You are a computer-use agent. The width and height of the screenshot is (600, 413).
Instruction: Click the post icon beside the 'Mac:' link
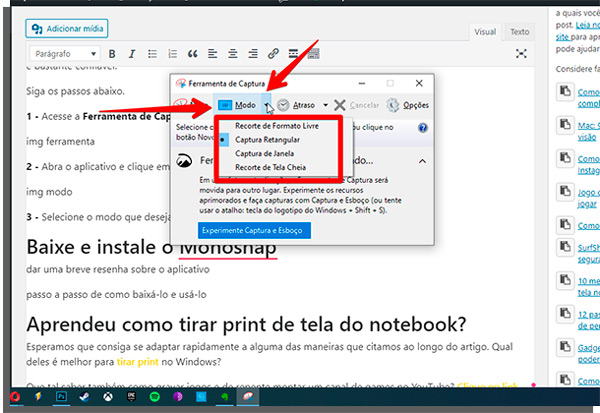tap(565, 124)
